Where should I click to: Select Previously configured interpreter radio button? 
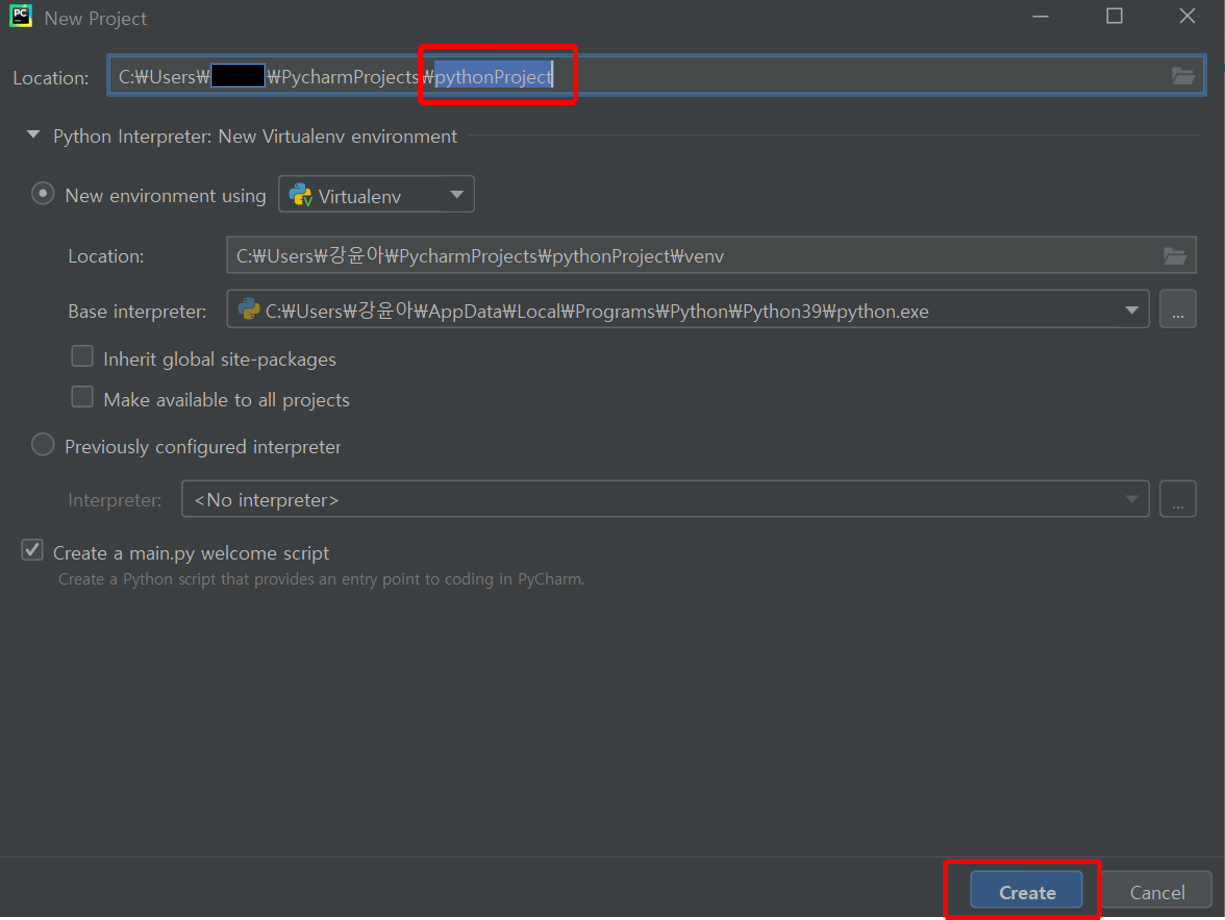point(43,445)
